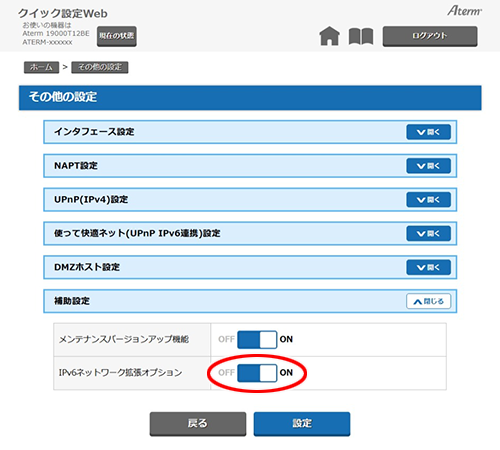The image size is (500, 450).
Task: Open the manual book icon
Action: pyautogui.click(x=361, y=36)
